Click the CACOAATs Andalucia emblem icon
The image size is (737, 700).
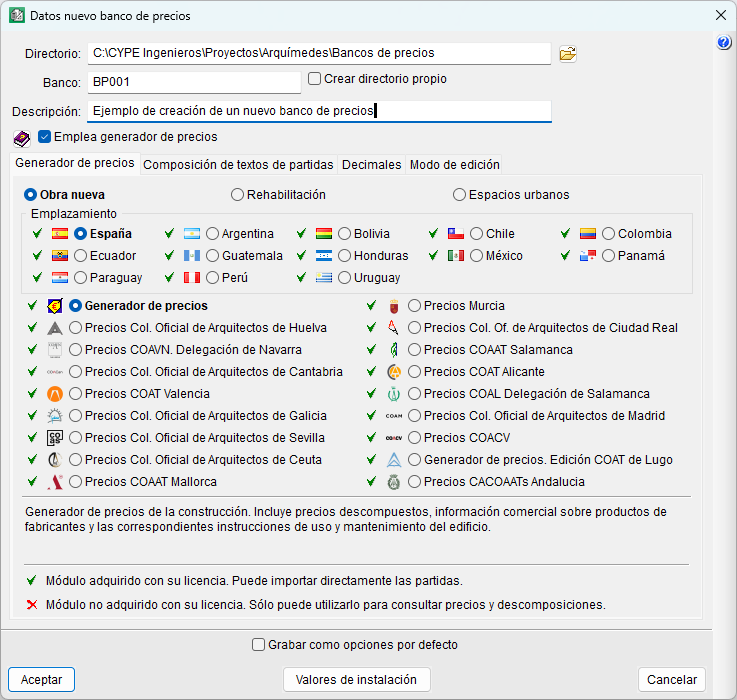(394, 482)
